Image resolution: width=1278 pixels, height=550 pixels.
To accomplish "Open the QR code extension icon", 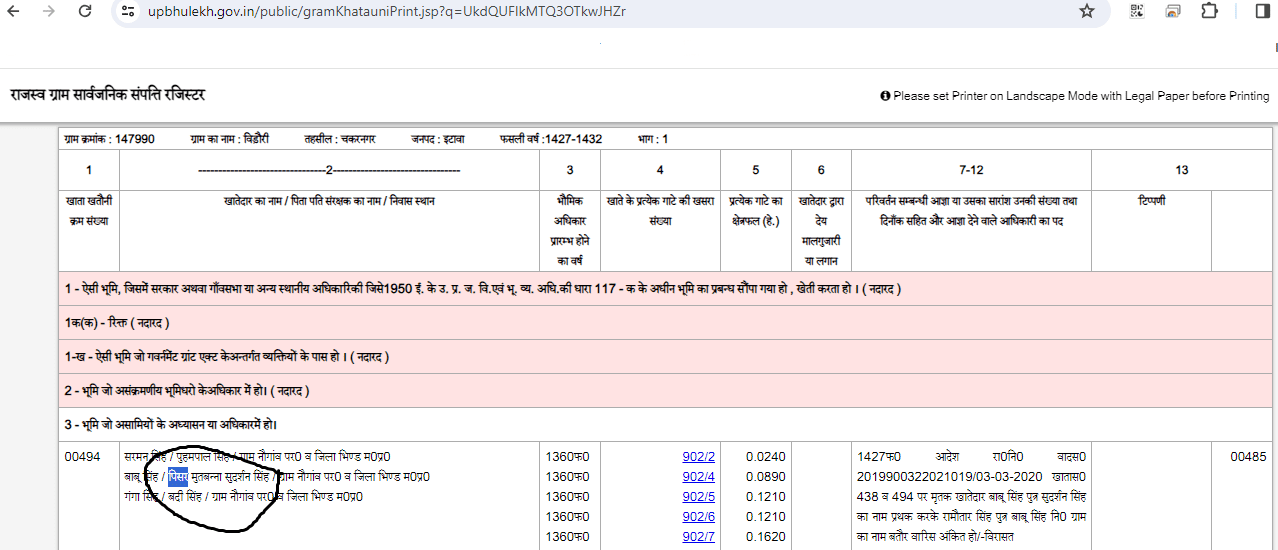I will click(1137, 11).
